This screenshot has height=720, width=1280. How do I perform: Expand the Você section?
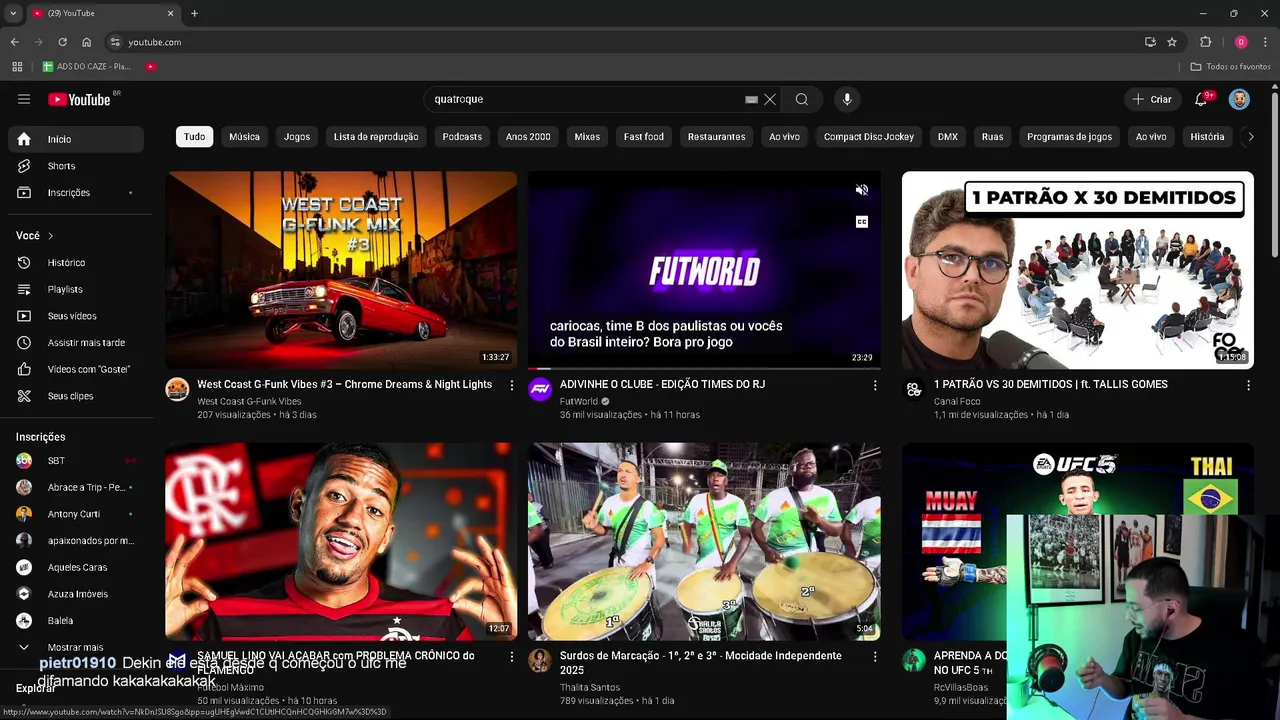pos(35,236)
